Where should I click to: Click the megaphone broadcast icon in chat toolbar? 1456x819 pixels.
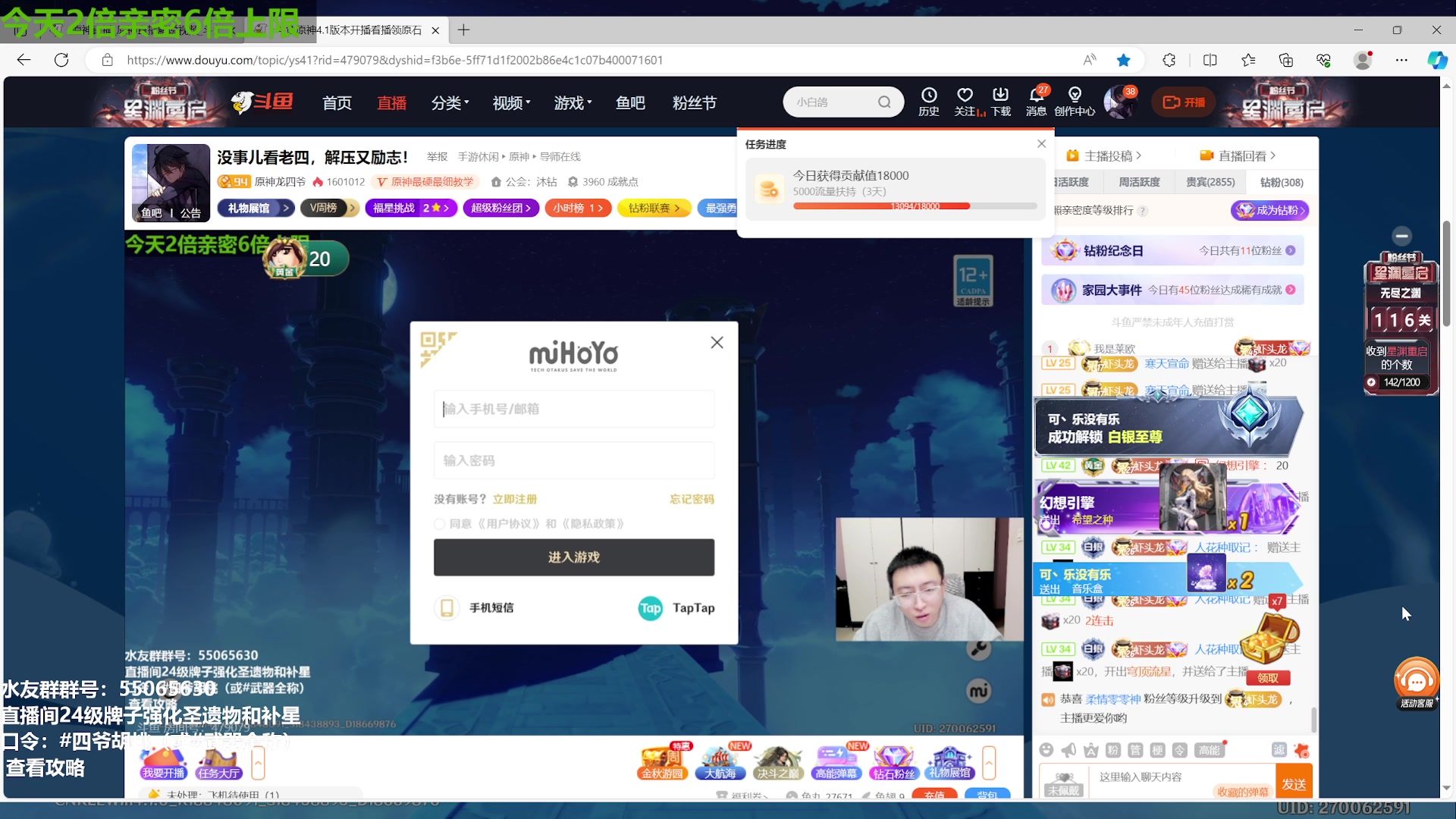1069,749
